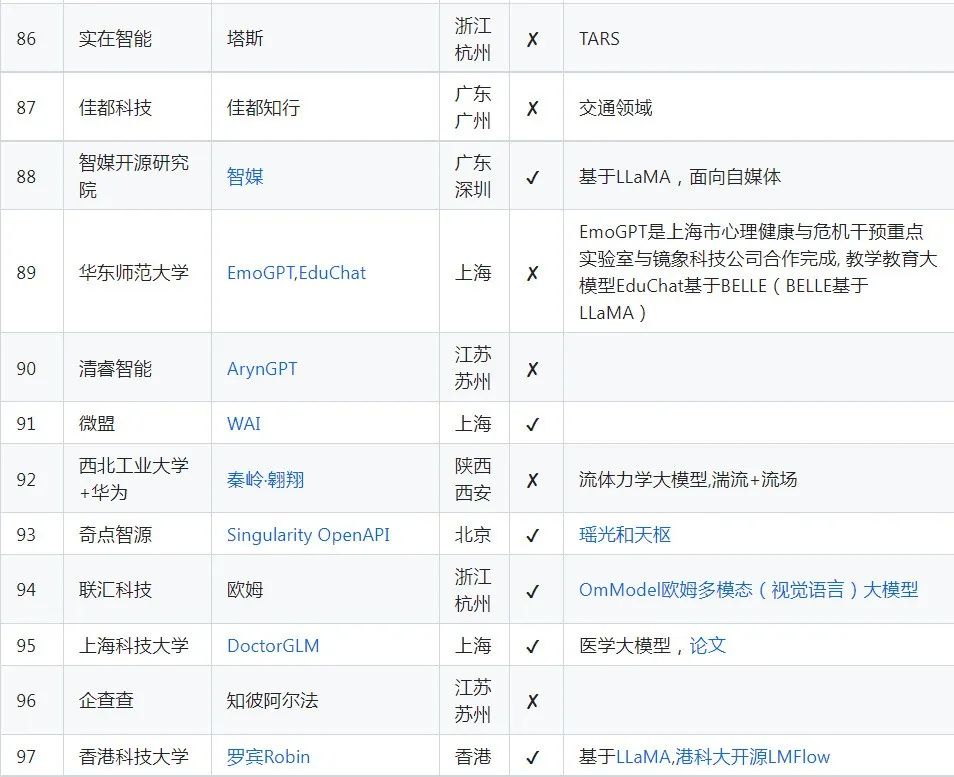Click the check mark in row 97

pyautogui.click(x=532, y=758)
